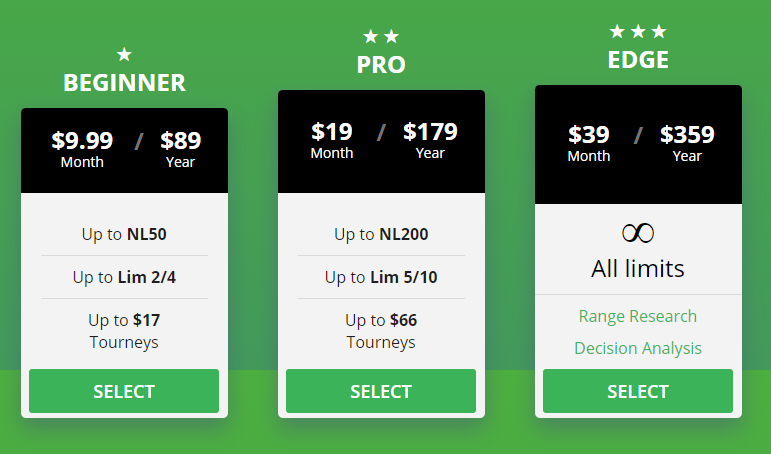Click the three stars above EDGE
Image resolution: width=771 pixels, height=454 pixels.
click(x=638, y=31)
